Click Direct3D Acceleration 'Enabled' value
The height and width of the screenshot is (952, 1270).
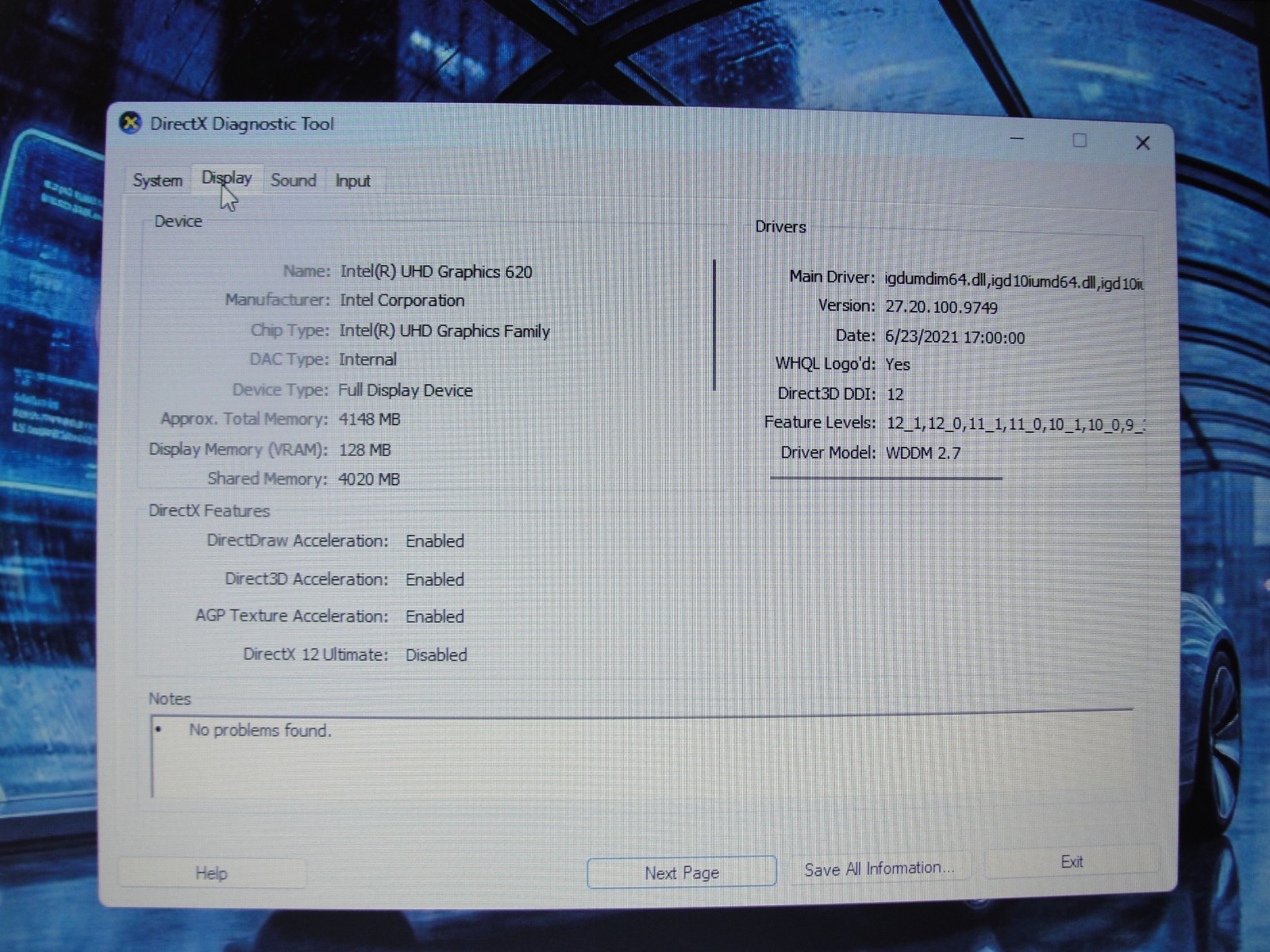434,579
